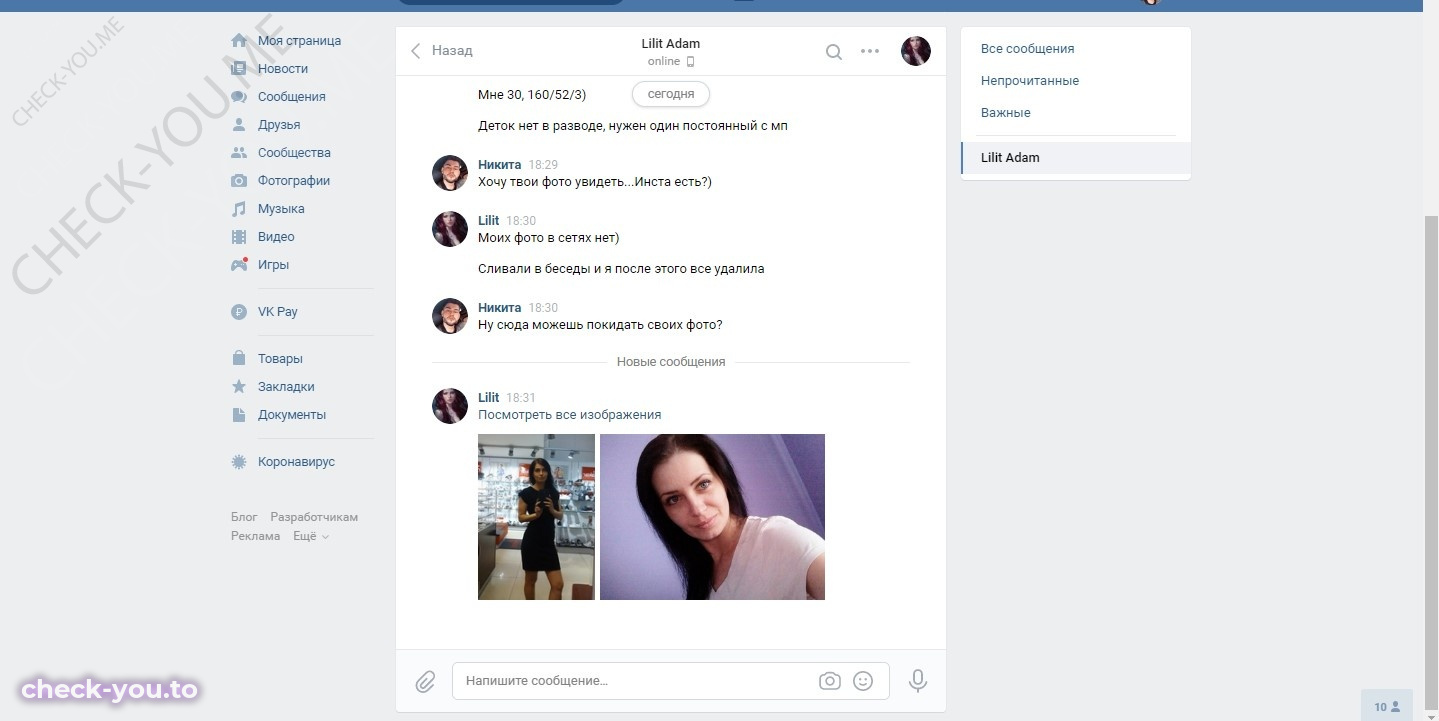Click the сегодня date pill
1439x721 pixels.
pyautogui.click(x=671, y=94)
